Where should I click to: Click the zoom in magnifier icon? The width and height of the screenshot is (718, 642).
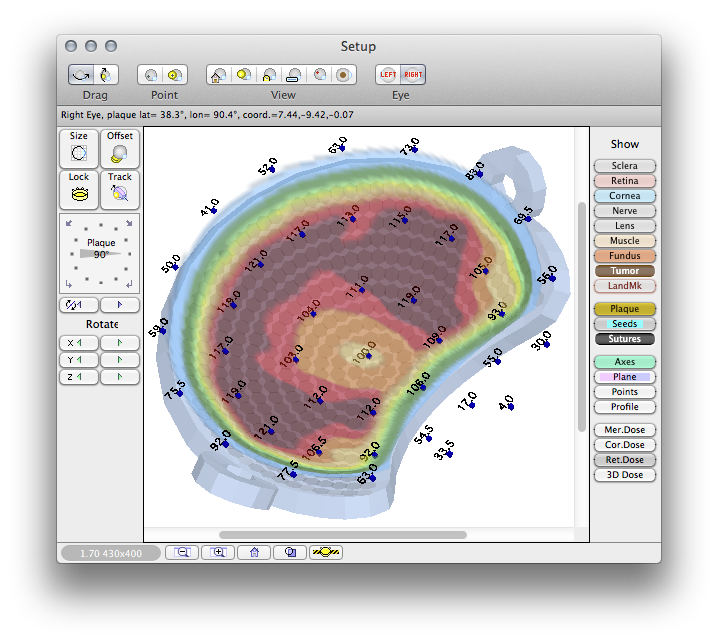tap(219, 552)
